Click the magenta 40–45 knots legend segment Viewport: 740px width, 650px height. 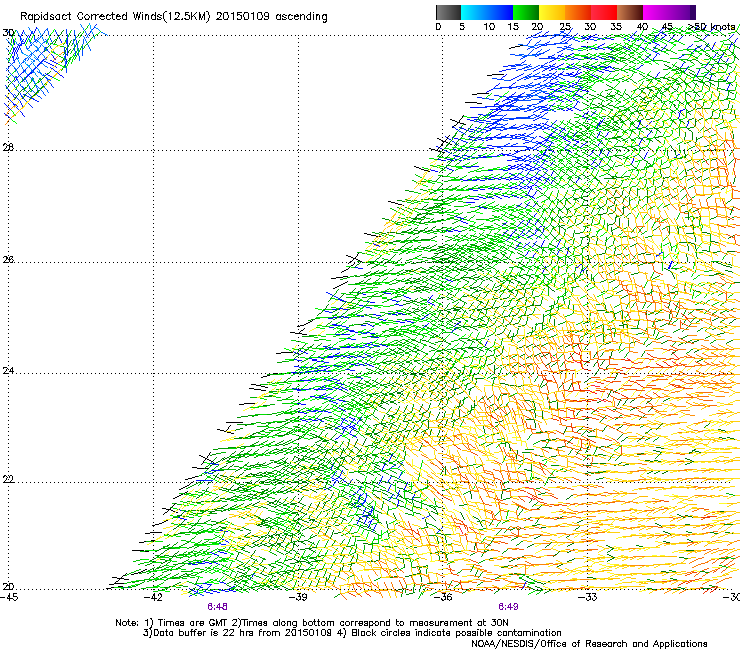click(x=656, y=12)
